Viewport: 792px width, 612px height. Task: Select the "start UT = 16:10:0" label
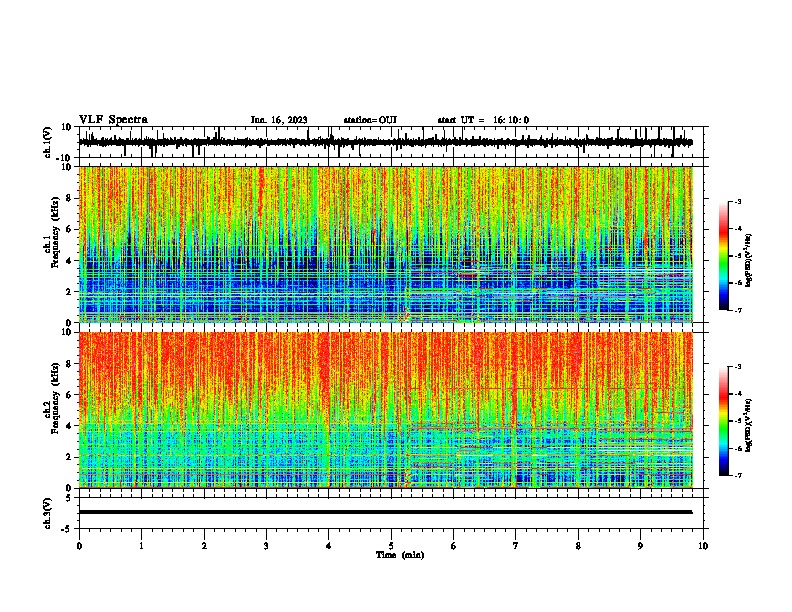(x=483, y=120)
